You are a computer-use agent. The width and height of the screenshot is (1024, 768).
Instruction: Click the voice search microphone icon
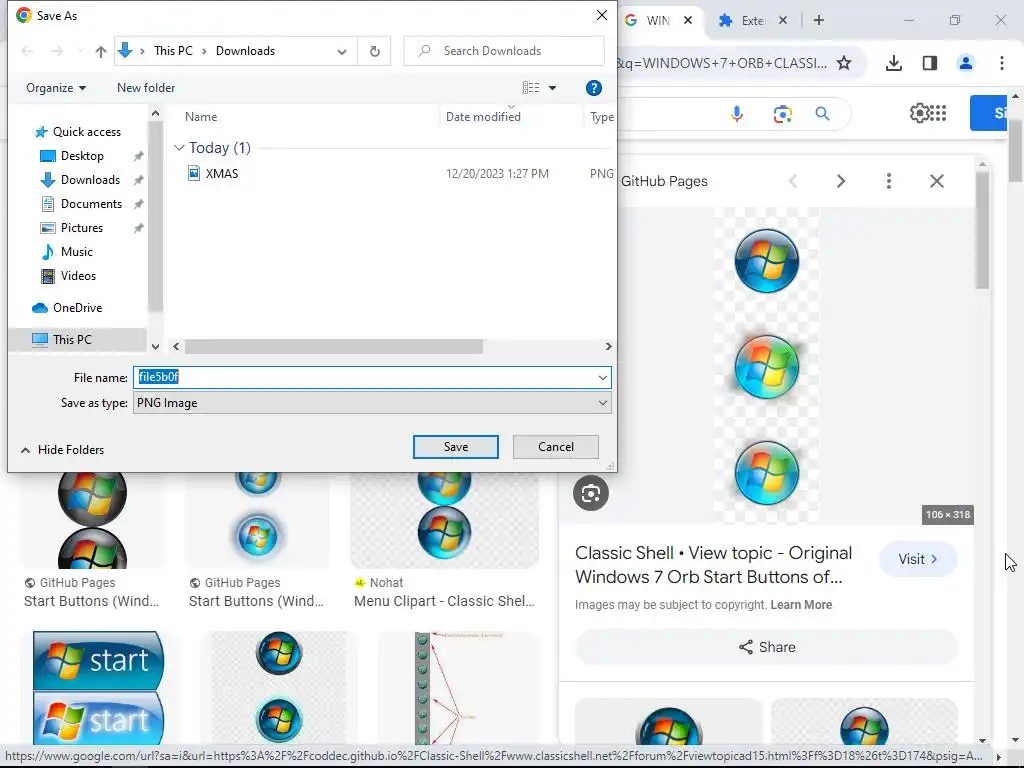[x=737, y=114]
